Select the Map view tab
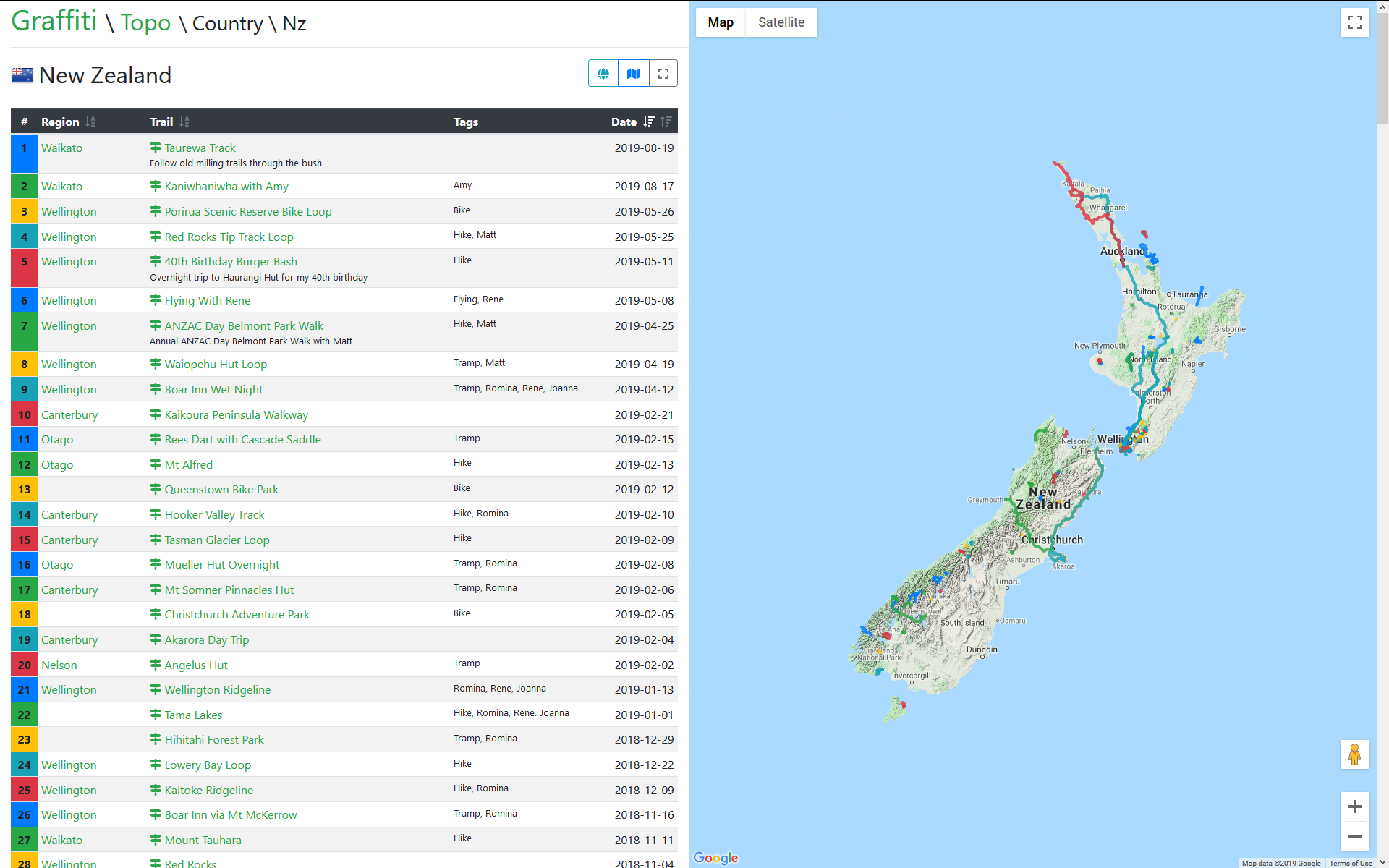This screenshot has width=1389, height=868. 720,22
